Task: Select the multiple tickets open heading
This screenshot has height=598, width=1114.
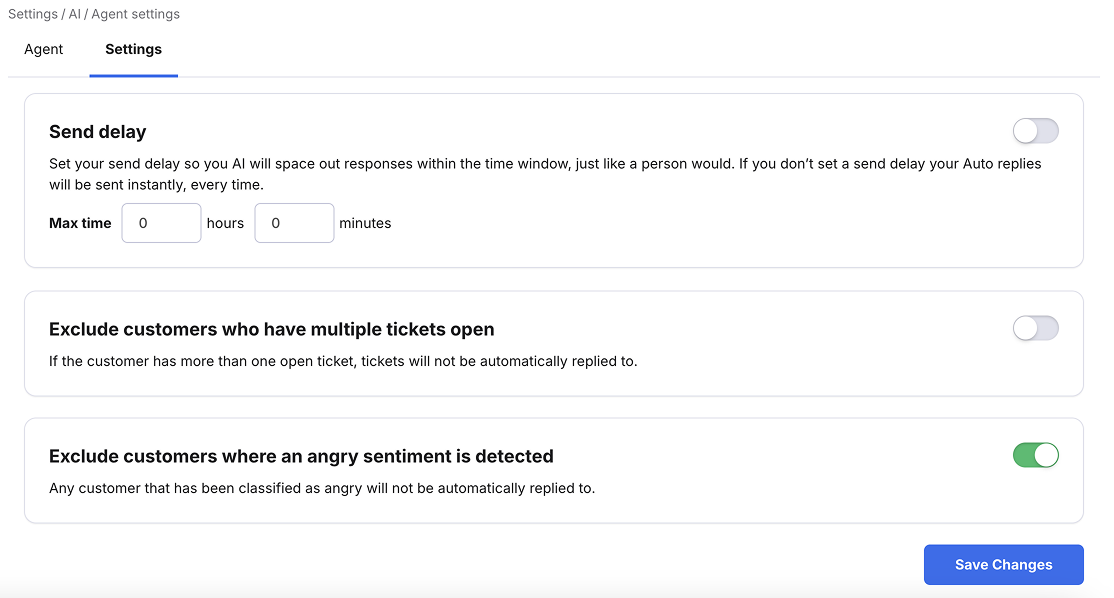Action: pos(271,329)
